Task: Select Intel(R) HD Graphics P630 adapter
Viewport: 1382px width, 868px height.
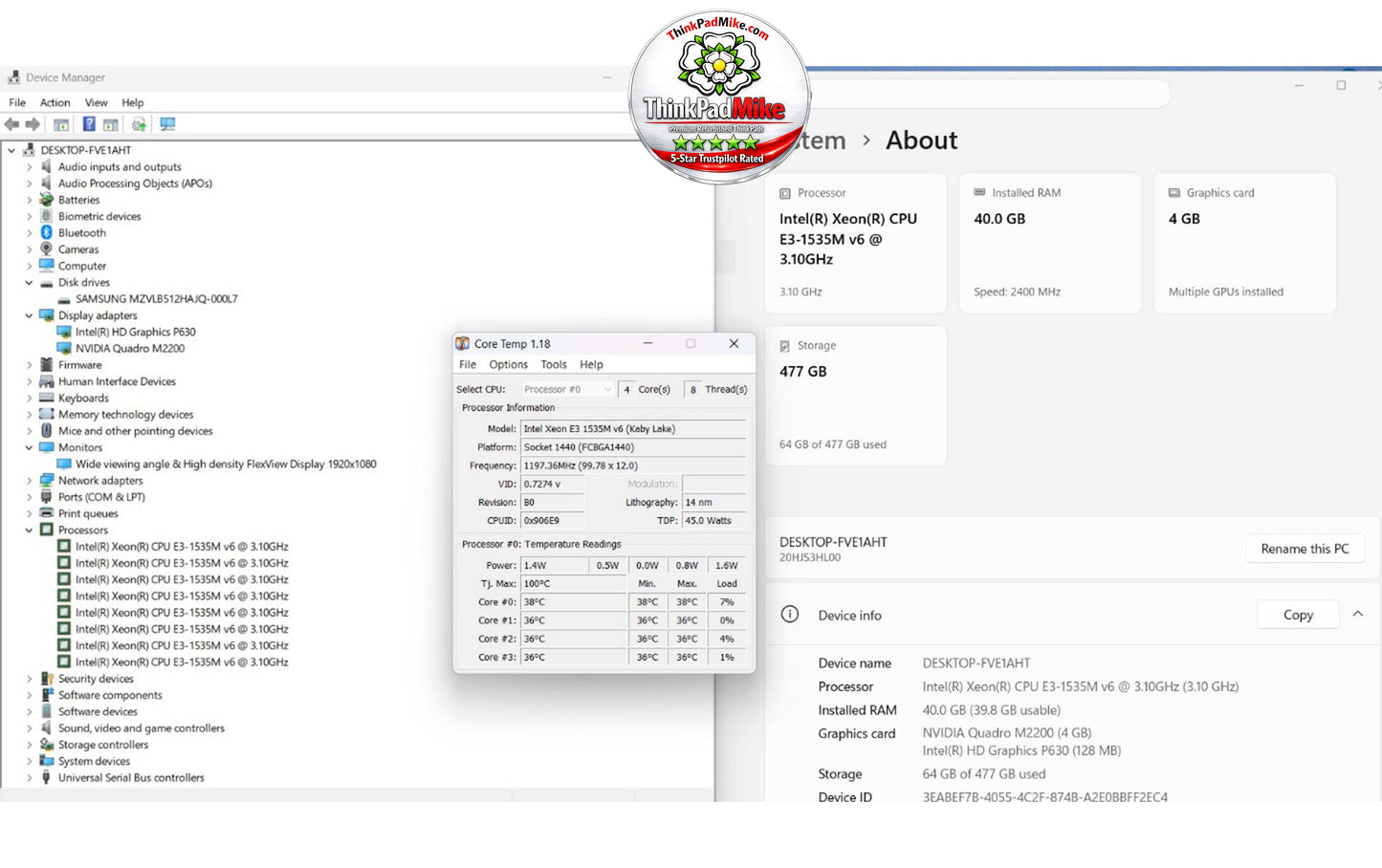Action: click(x=136, y=332)
